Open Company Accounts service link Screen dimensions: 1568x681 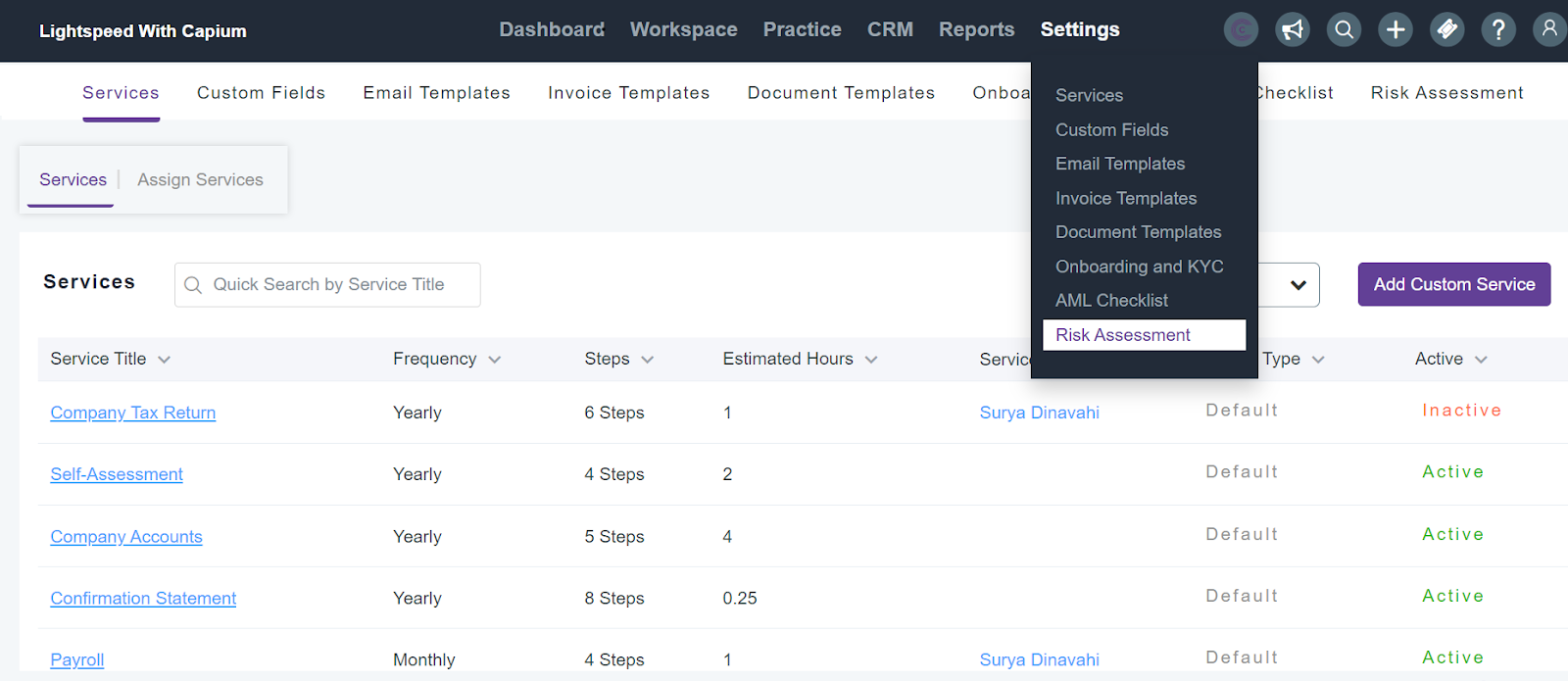(x=126, y=537)
